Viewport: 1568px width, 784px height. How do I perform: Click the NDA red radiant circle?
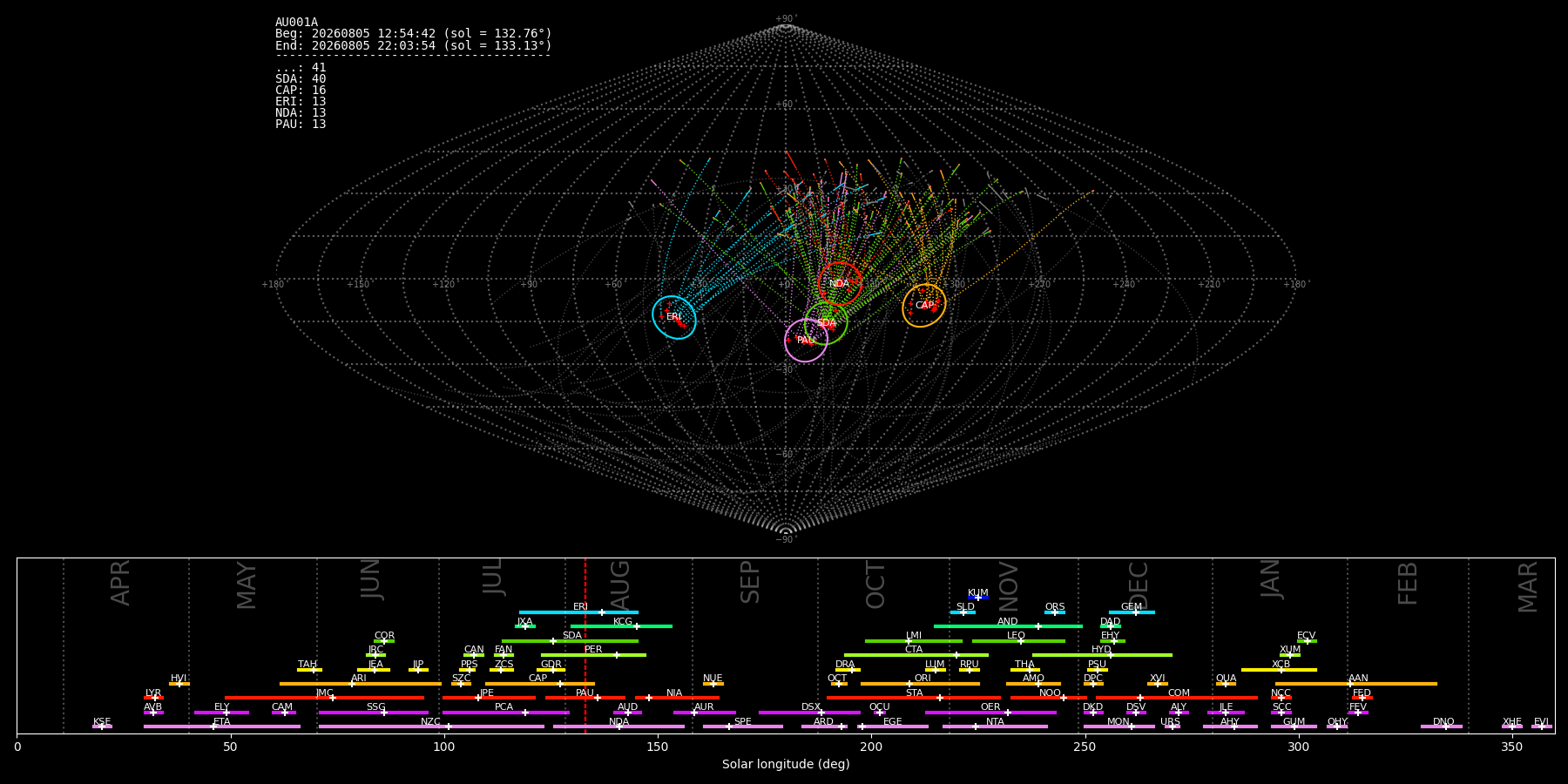click(x=840, y=284)
